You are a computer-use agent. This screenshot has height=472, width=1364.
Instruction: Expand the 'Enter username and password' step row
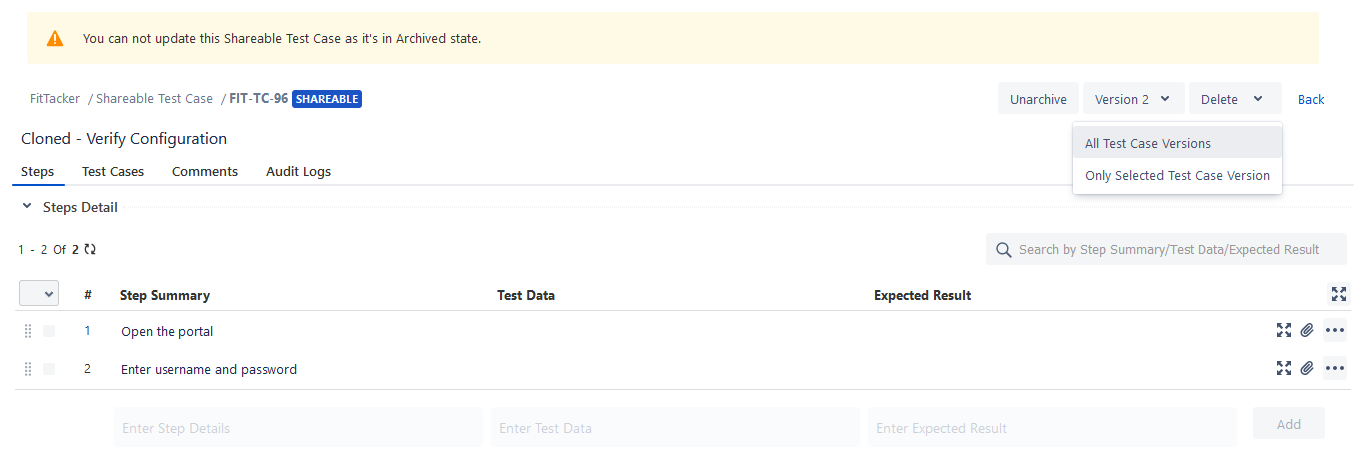[x=1284, y=368]
